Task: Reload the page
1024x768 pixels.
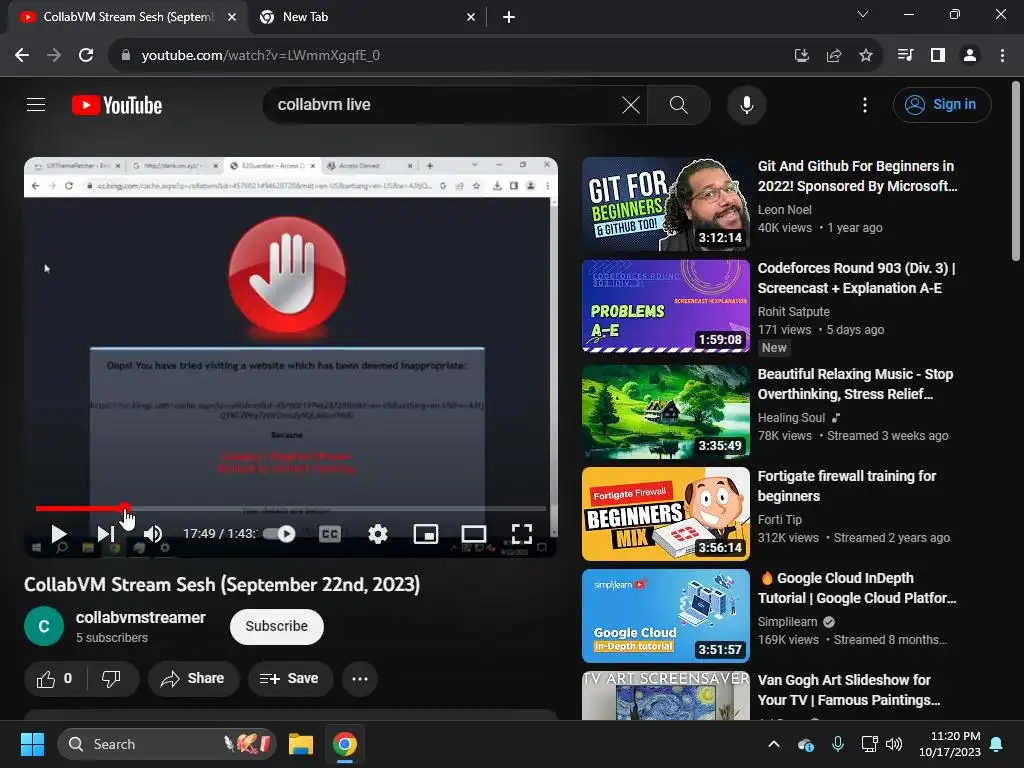Action: pyautogui.click(x=86, y=55)
